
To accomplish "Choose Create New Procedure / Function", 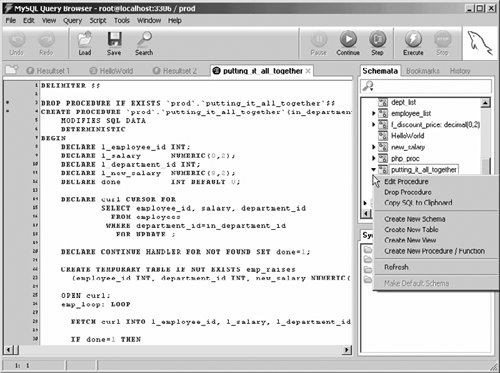I will [435, 251].
